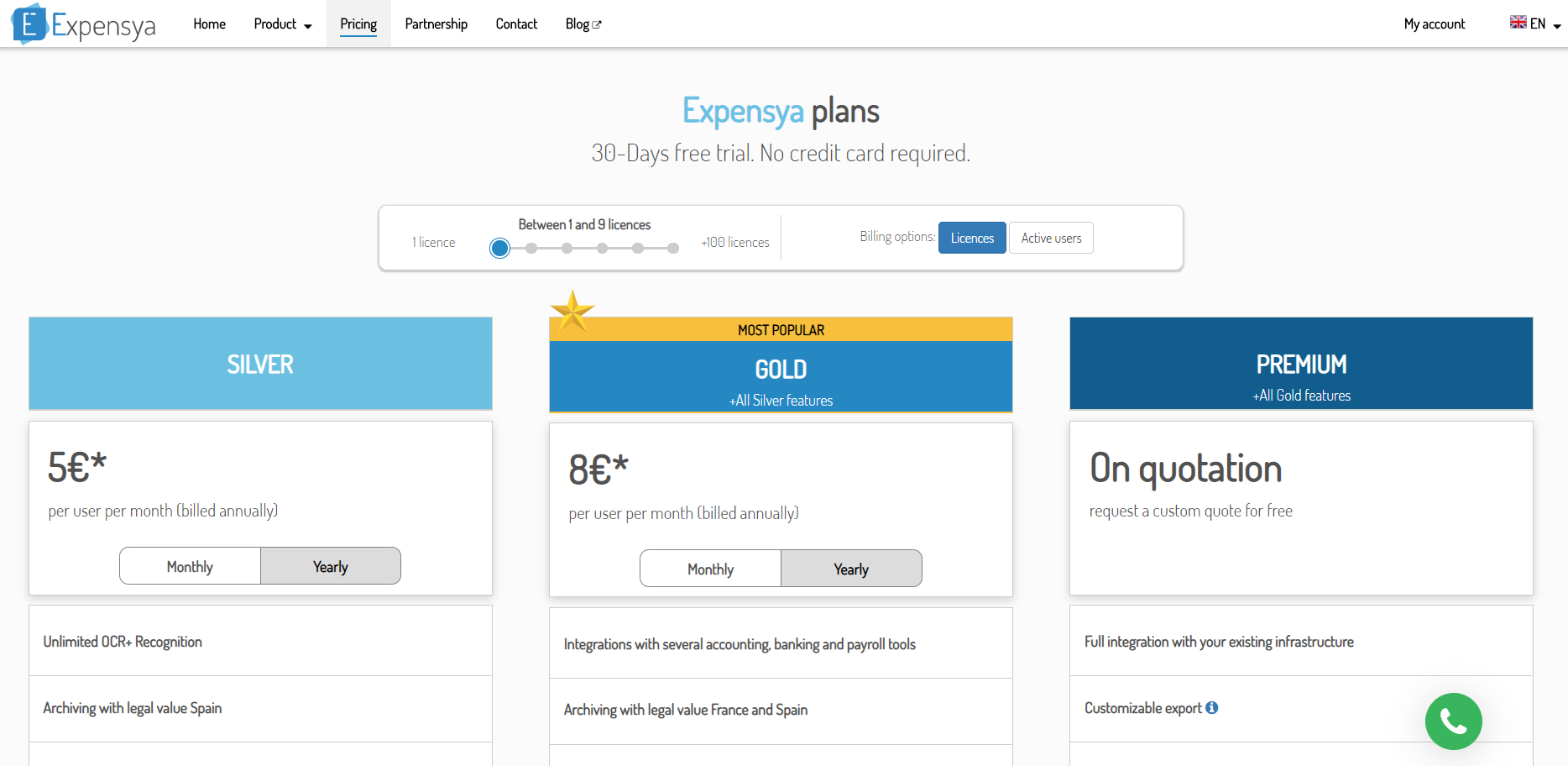Switch Silver plan to Monthly billing
Viewport: 1568px width, 766px height.
click(x=190, y=566)
